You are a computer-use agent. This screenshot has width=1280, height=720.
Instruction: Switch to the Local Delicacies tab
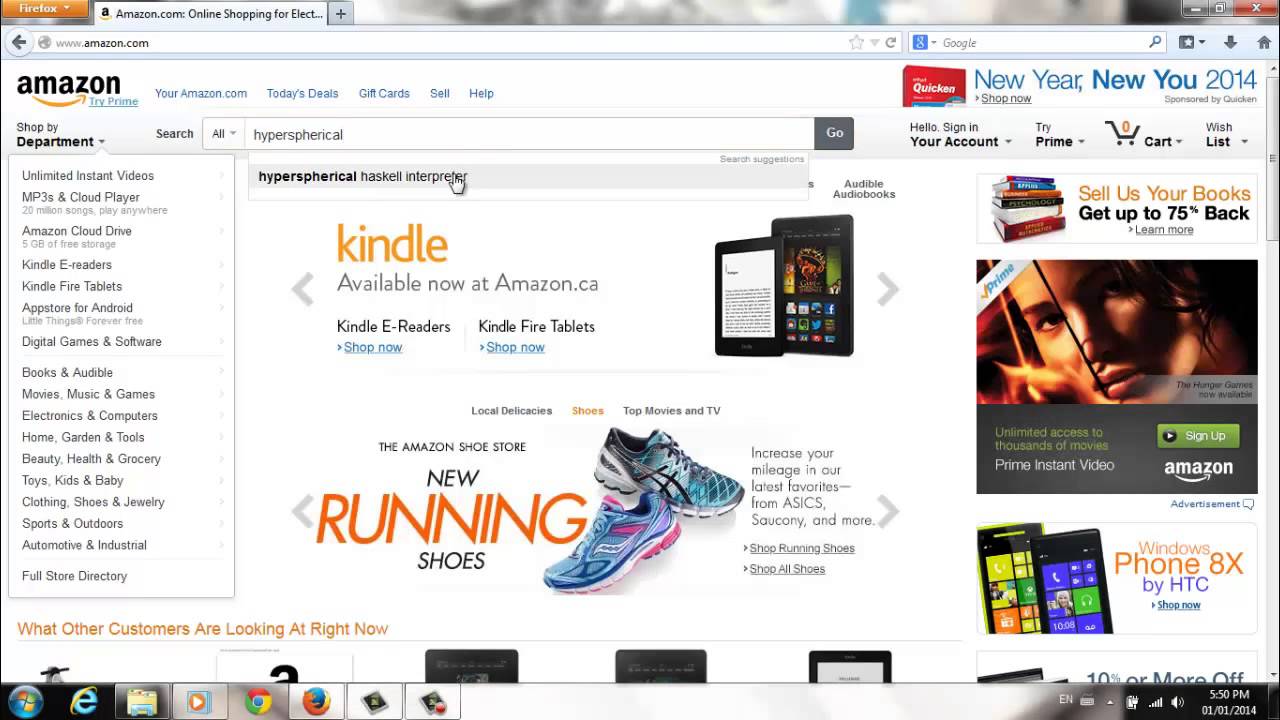[511, 411]
